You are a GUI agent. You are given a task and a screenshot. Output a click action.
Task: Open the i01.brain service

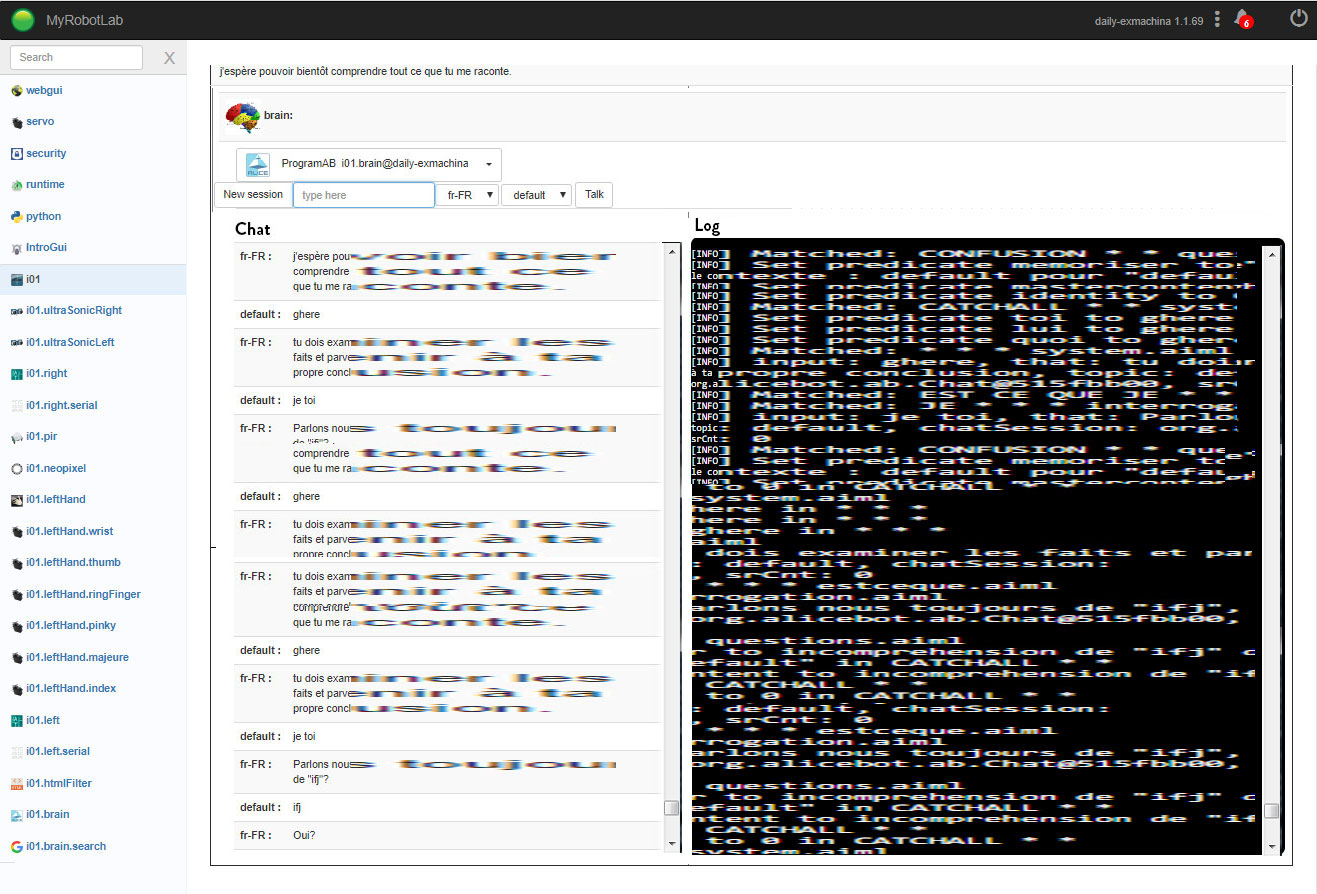coord(48,814)
